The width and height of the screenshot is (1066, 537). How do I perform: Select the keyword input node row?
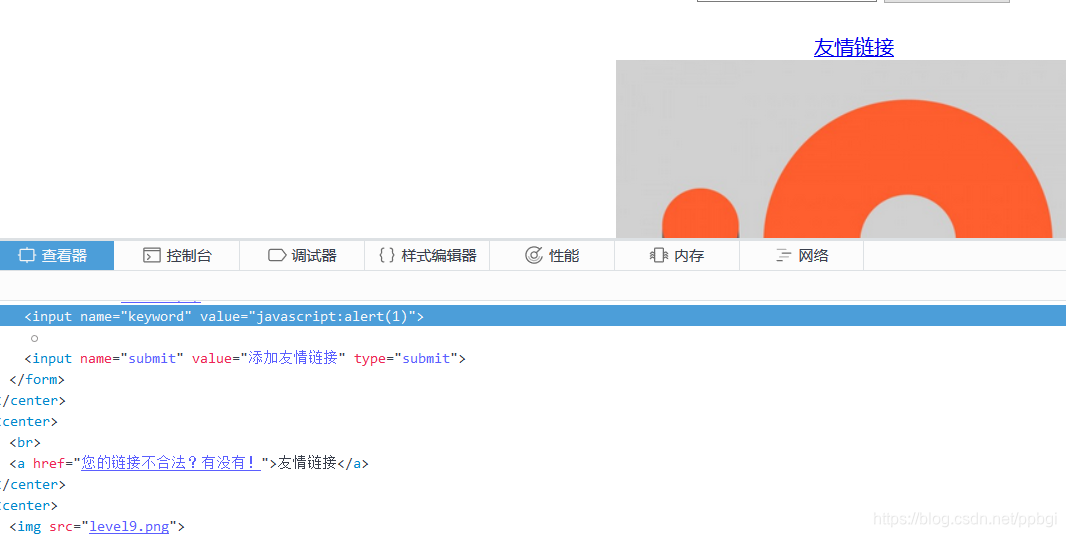(x=533, y=316)
